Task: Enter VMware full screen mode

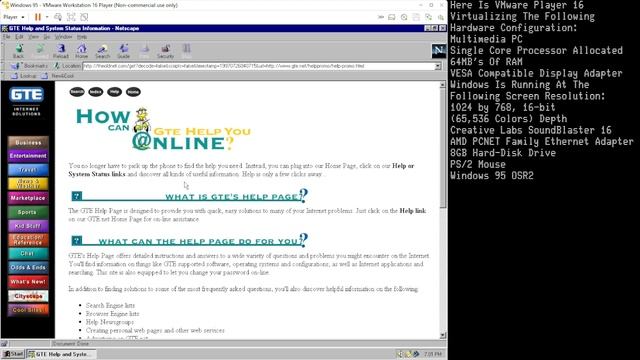Action: 71,17
